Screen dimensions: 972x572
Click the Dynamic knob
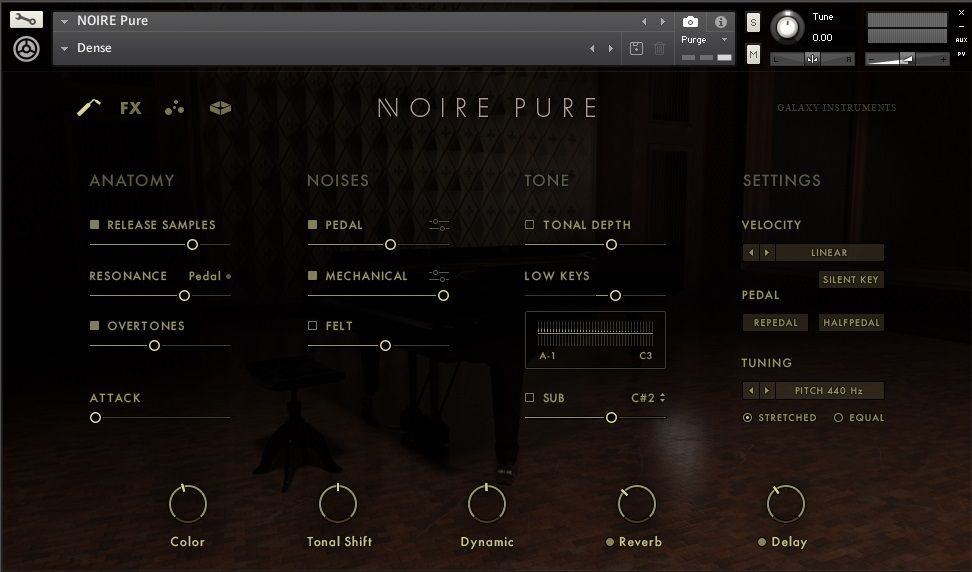(487, 503)
